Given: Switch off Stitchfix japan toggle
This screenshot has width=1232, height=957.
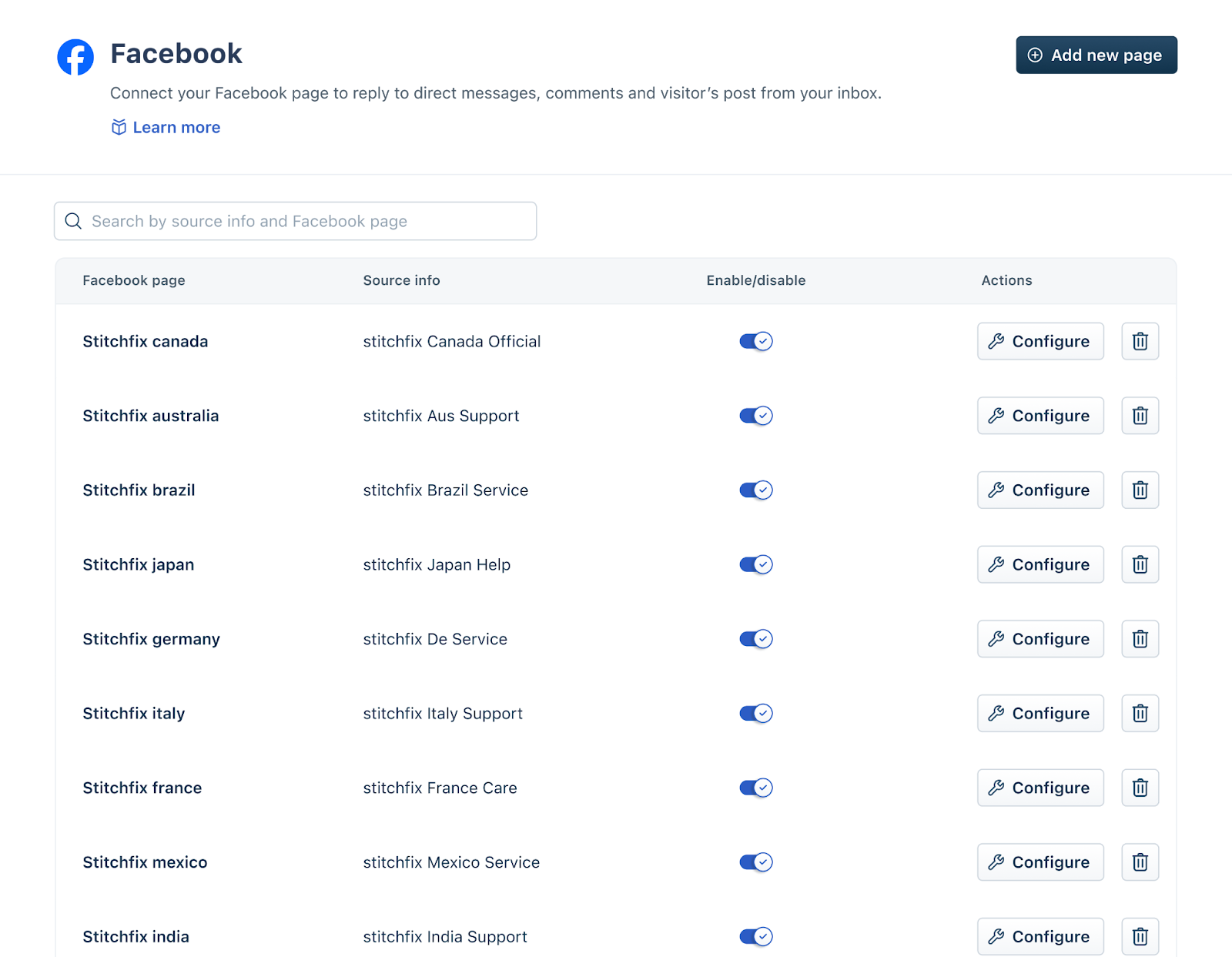Looking at the screenshot, I should (x=755, y=564).
